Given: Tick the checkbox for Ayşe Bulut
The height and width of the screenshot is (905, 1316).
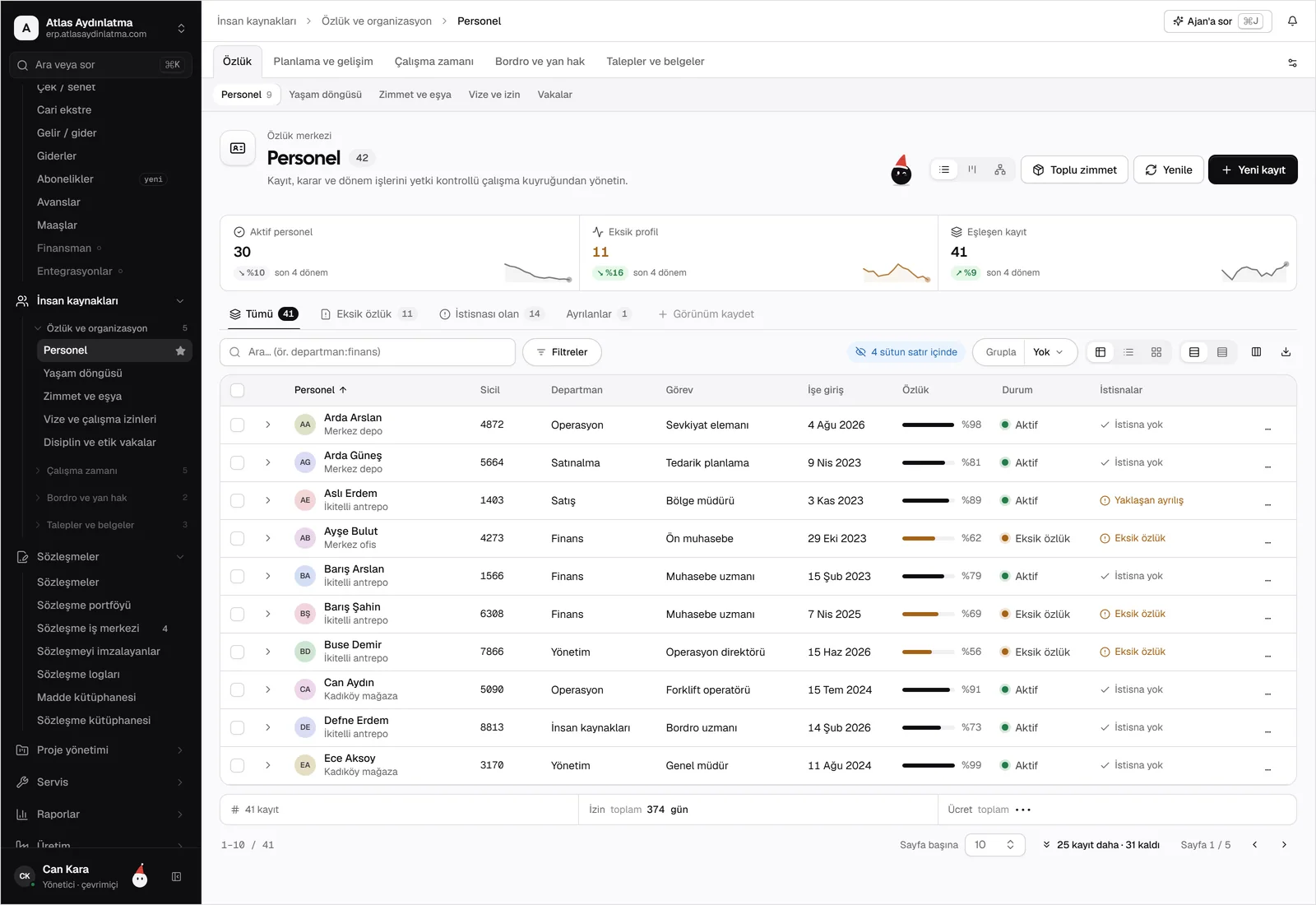Looking at the screenshot, I should (x=237, y=539).
